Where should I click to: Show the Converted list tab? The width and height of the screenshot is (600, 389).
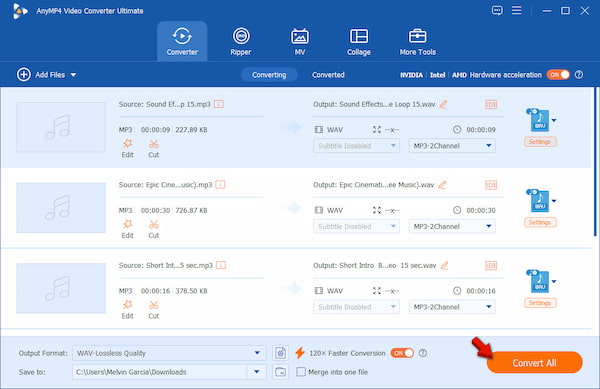click(x=328, y=75)
